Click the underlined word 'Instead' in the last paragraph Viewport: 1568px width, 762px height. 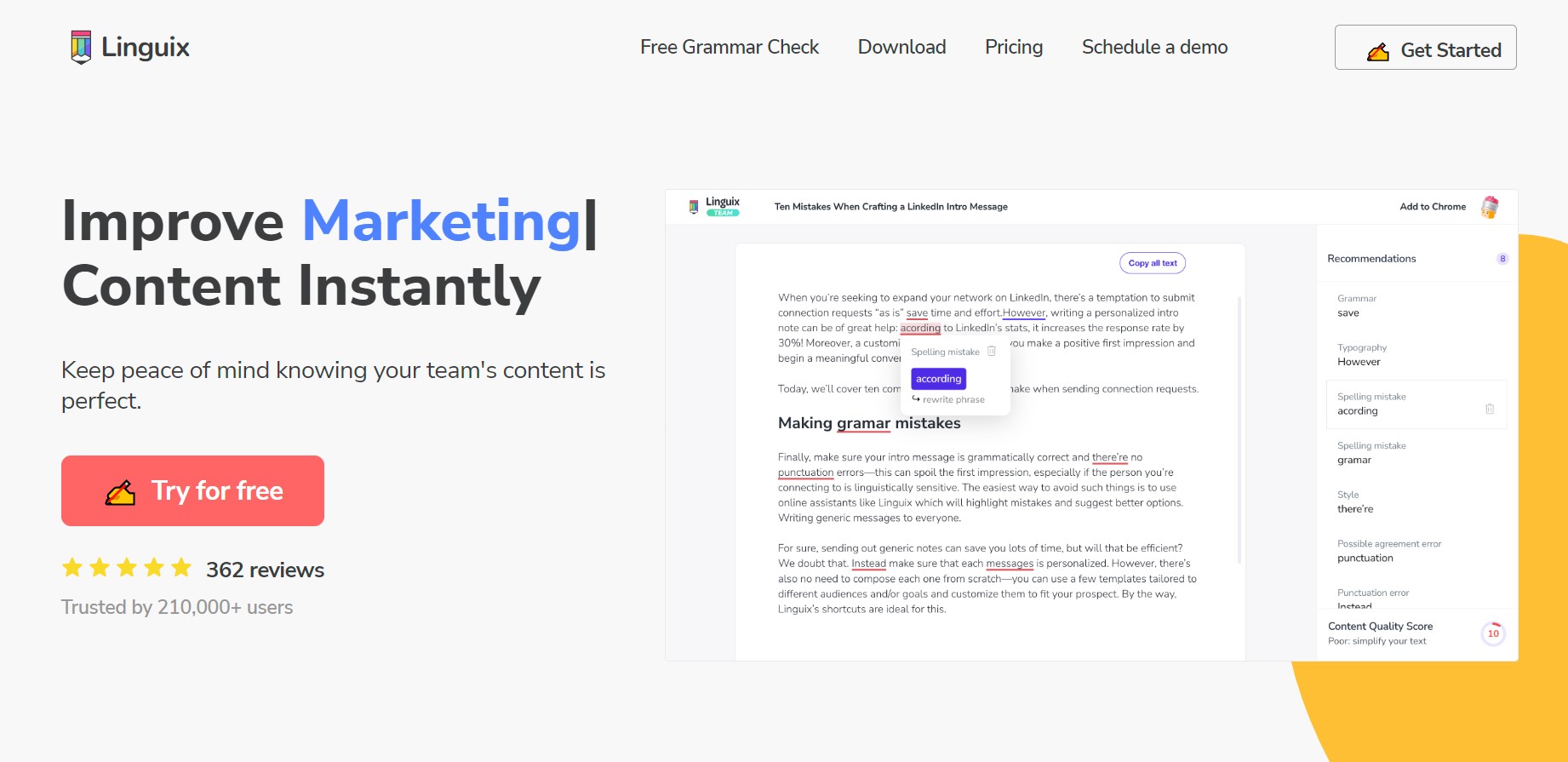point(868,564)
